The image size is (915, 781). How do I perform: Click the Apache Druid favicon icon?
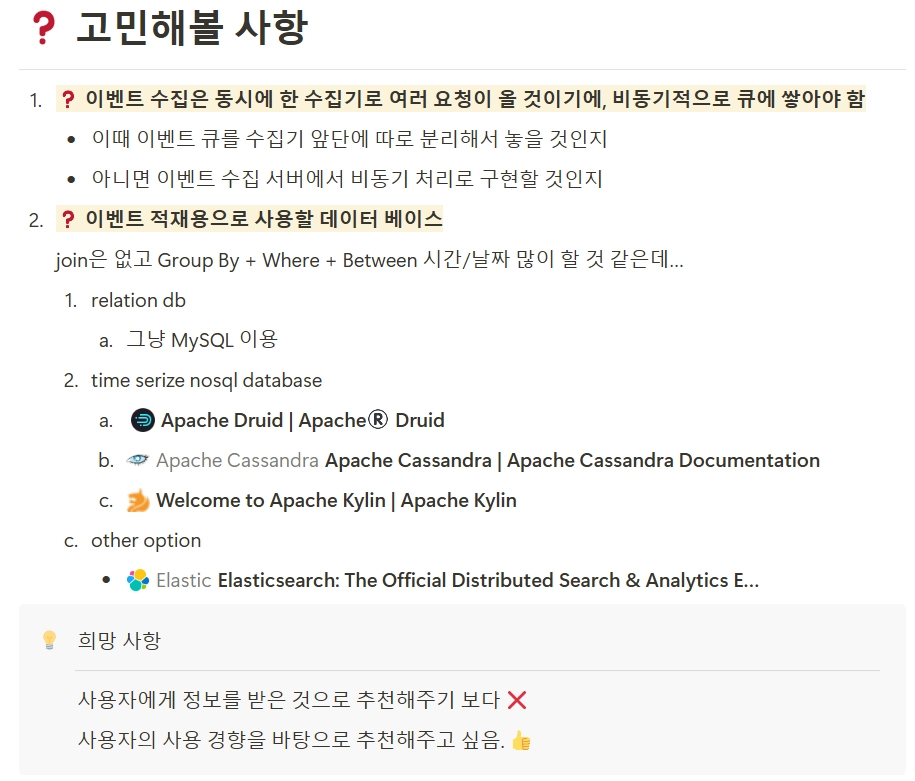142,420
